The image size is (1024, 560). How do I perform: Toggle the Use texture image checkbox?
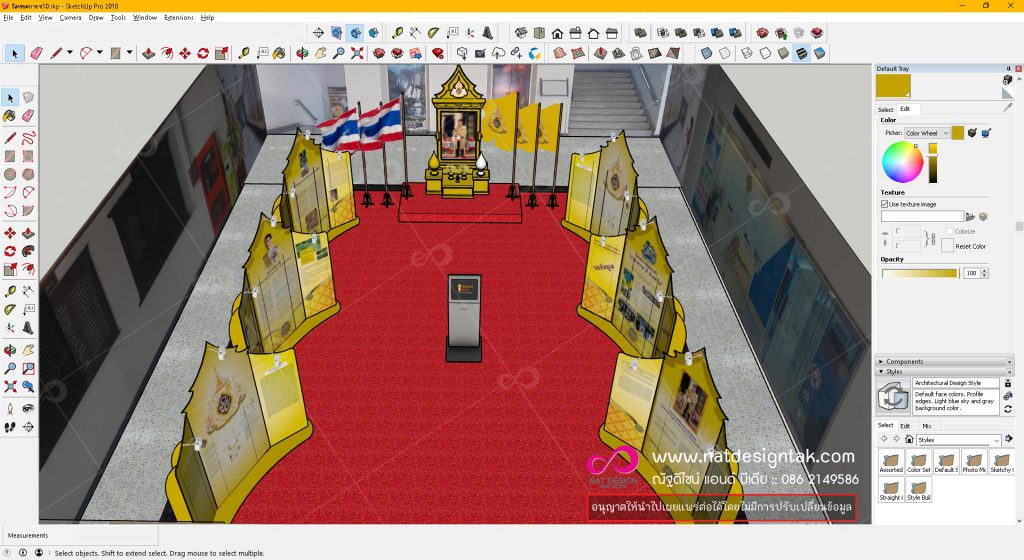coord(884,204)
